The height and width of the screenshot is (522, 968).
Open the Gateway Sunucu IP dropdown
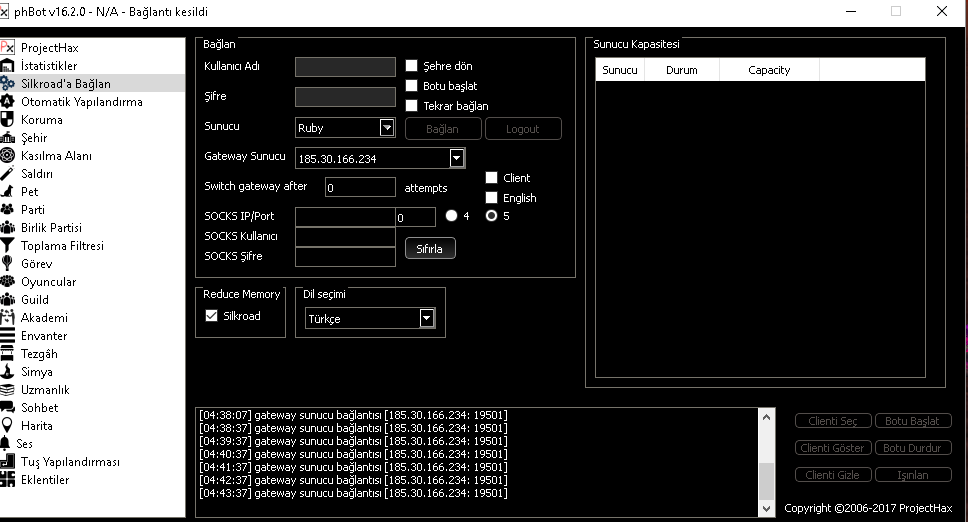(457, 158)
